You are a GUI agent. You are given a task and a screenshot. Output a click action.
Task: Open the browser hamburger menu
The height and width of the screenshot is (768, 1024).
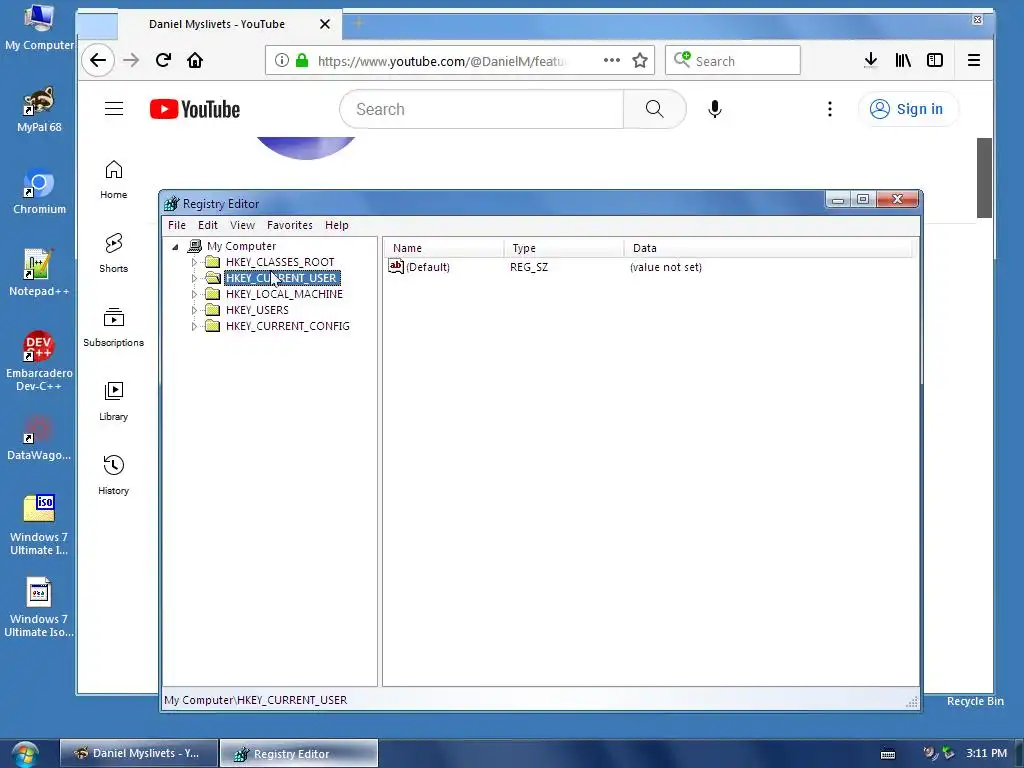tap(974, 61)
